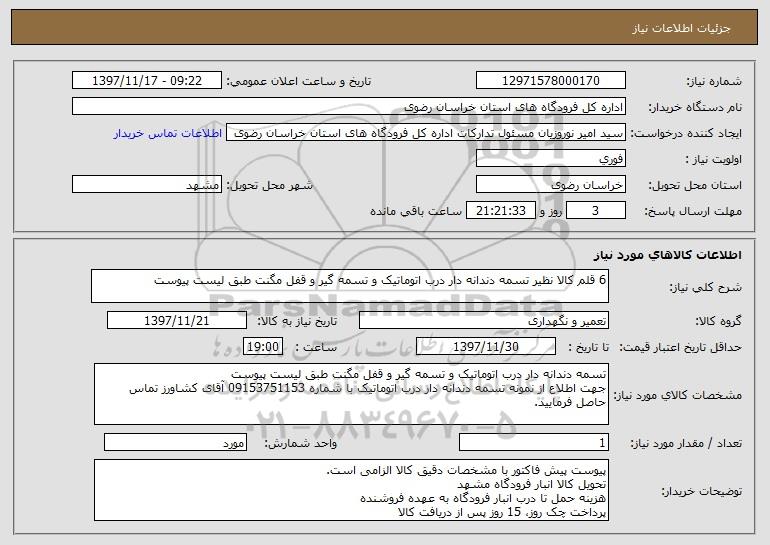Image resolution: width=770 pixels, height=545 pixels.
Task: Click the request creator field سید امیر نوروزیان
Action: [x=426, y=133]
